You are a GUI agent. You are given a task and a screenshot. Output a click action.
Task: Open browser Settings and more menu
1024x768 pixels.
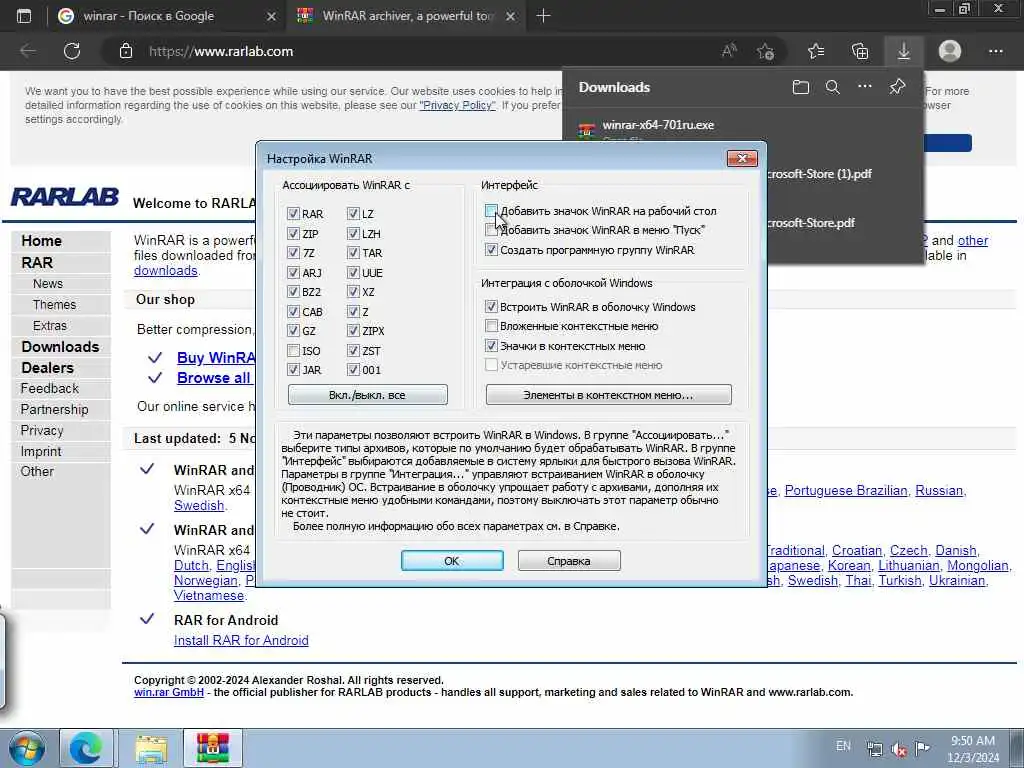point(995,51)
